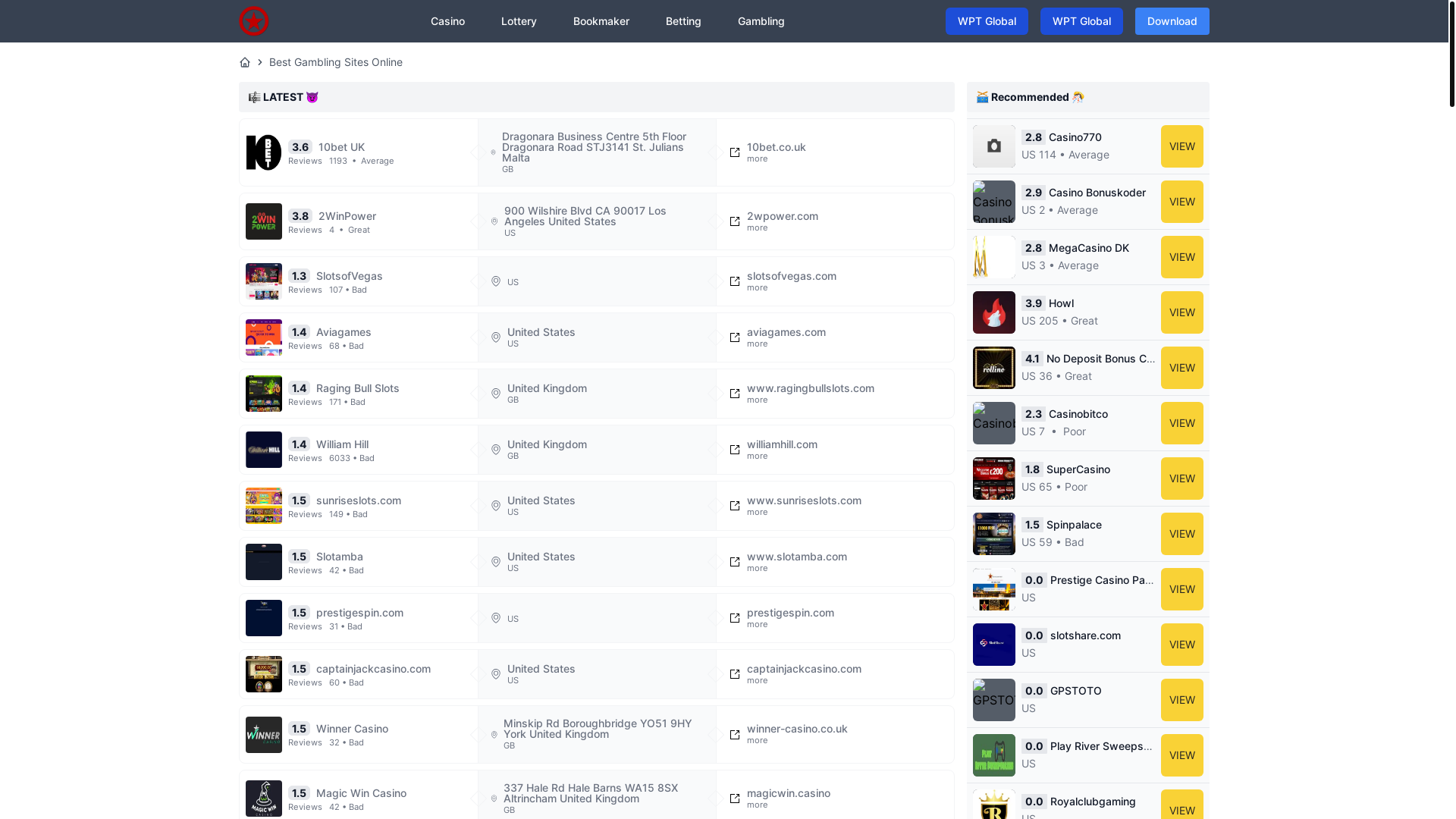Open the Play River Sweepstakes logo
Viewport: 1456px width, 819px height.
(x=994, y=755)
